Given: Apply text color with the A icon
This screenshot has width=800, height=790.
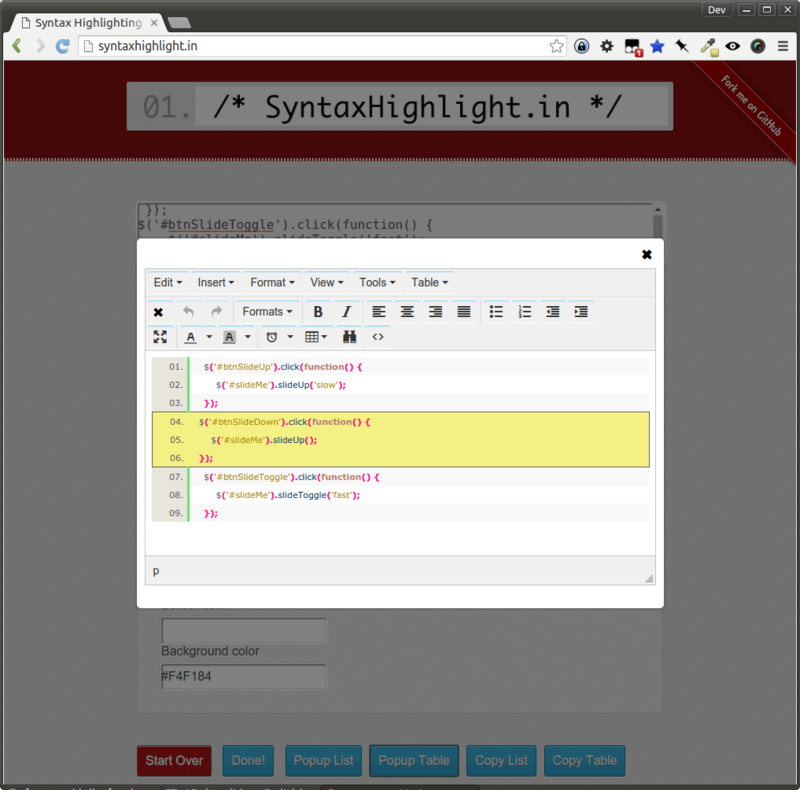Looking at the screenshot, I should (x=191, y=337).
